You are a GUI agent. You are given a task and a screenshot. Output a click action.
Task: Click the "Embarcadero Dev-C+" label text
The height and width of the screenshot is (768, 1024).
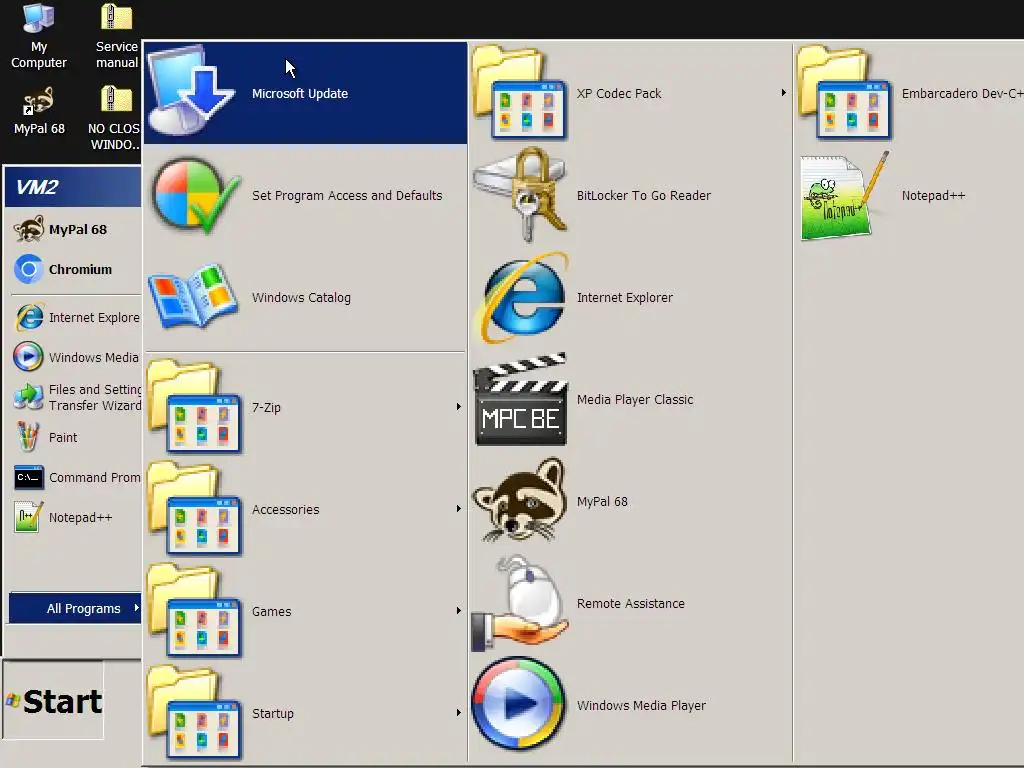[963, 93]
